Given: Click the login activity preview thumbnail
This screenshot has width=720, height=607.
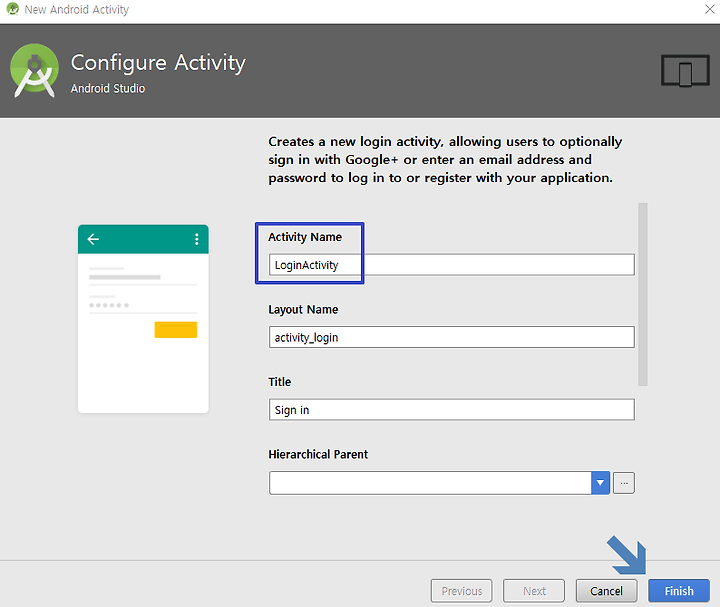Looking at the screenshot, I should click(143, 319).
